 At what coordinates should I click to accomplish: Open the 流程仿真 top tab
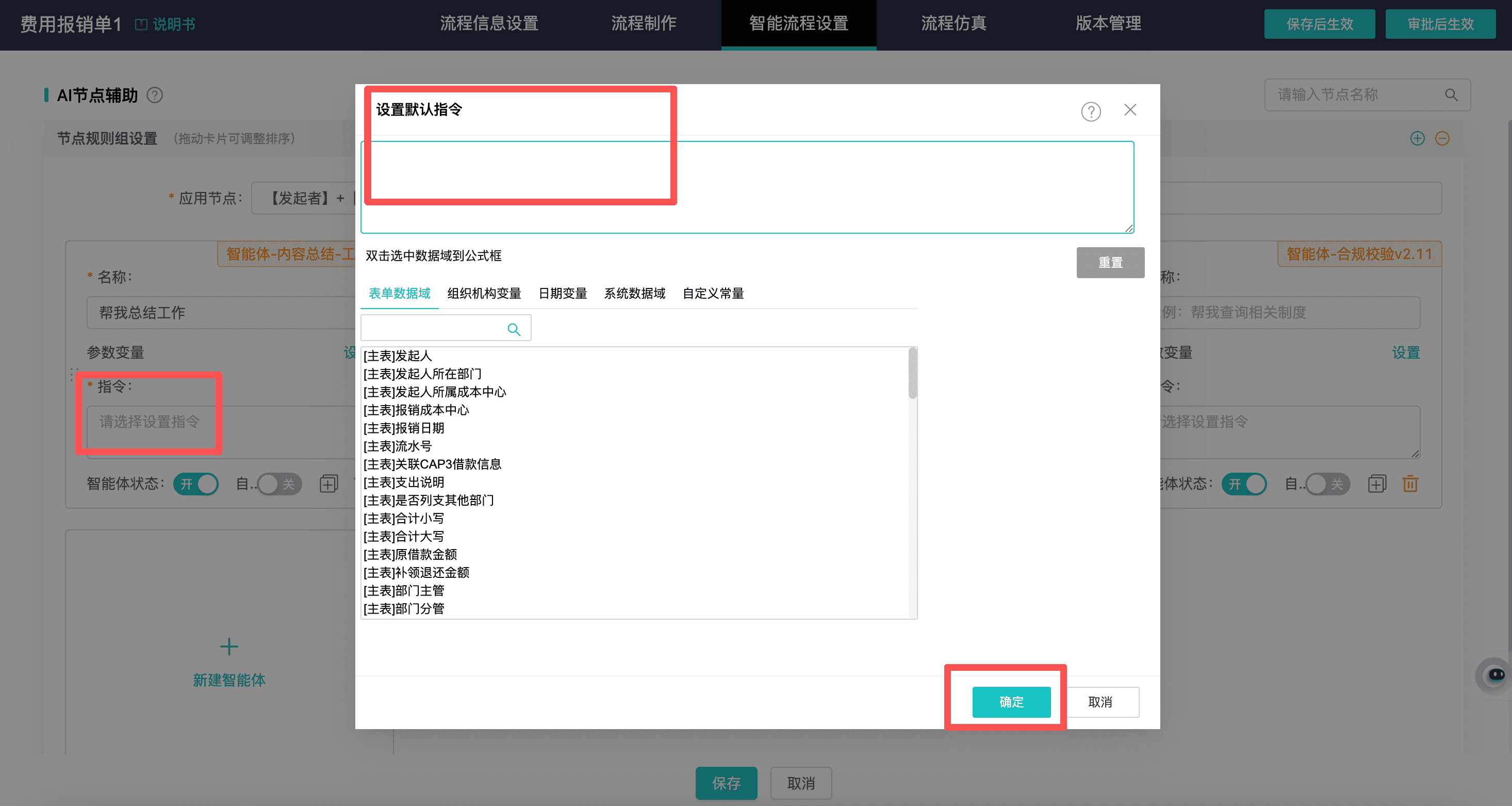point(954,24)
